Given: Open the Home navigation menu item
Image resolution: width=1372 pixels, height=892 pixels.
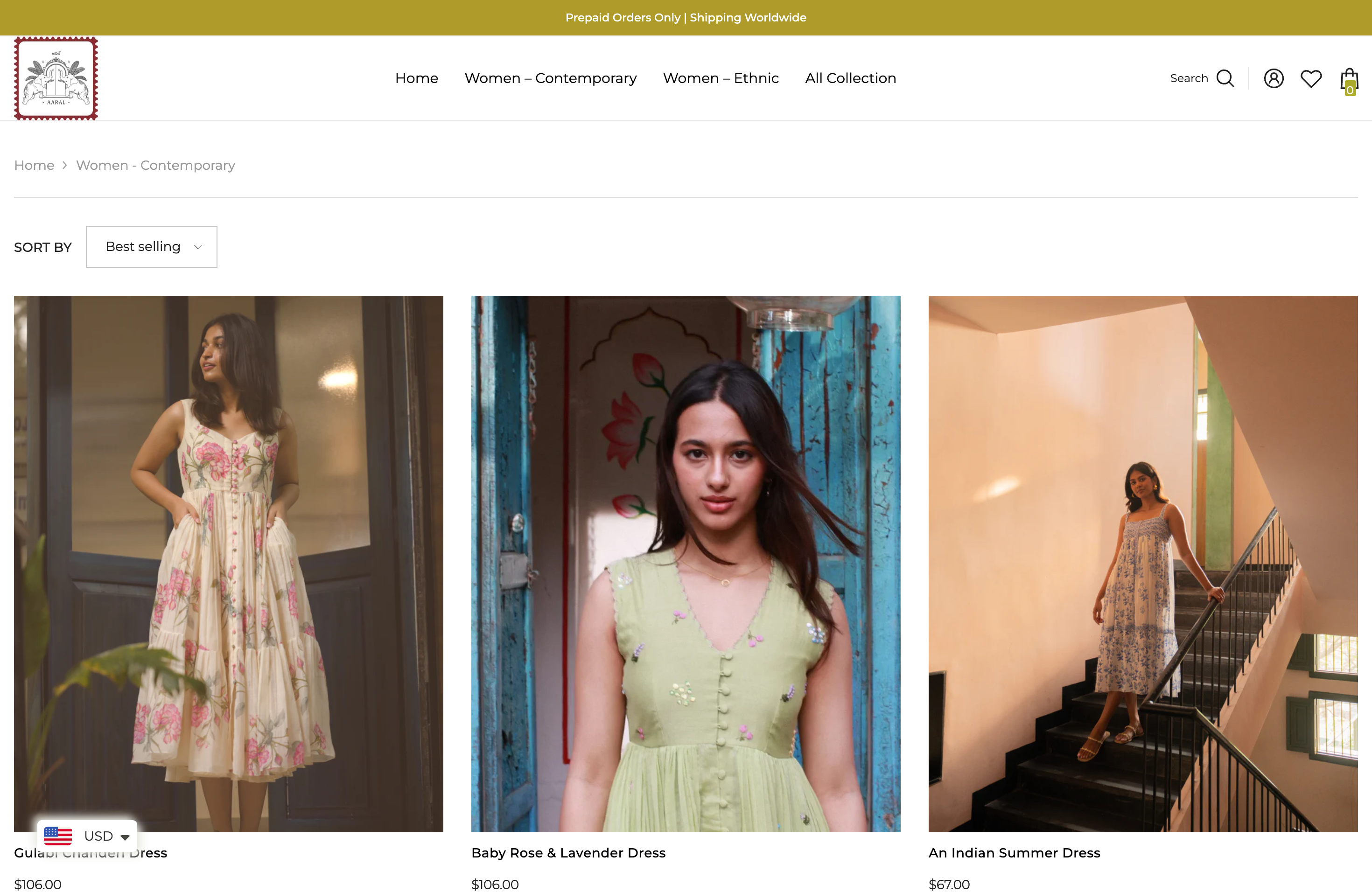Looking at the screenshot, I should point(416,78).
